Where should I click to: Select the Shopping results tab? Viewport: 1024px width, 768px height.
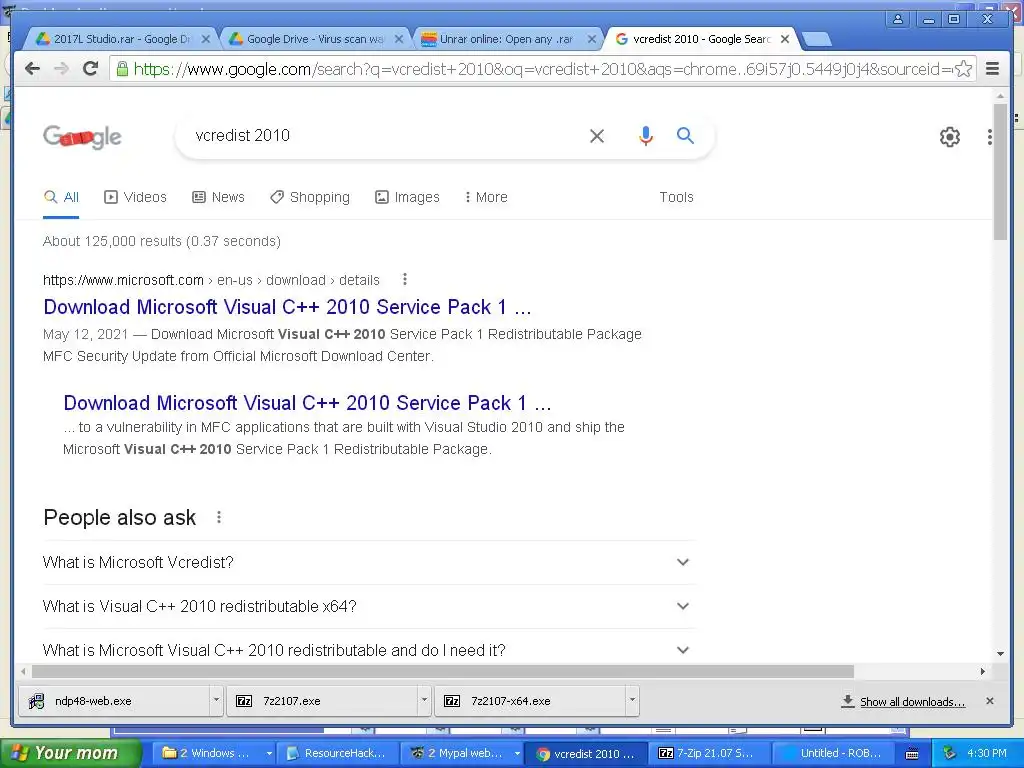[310, 197]
